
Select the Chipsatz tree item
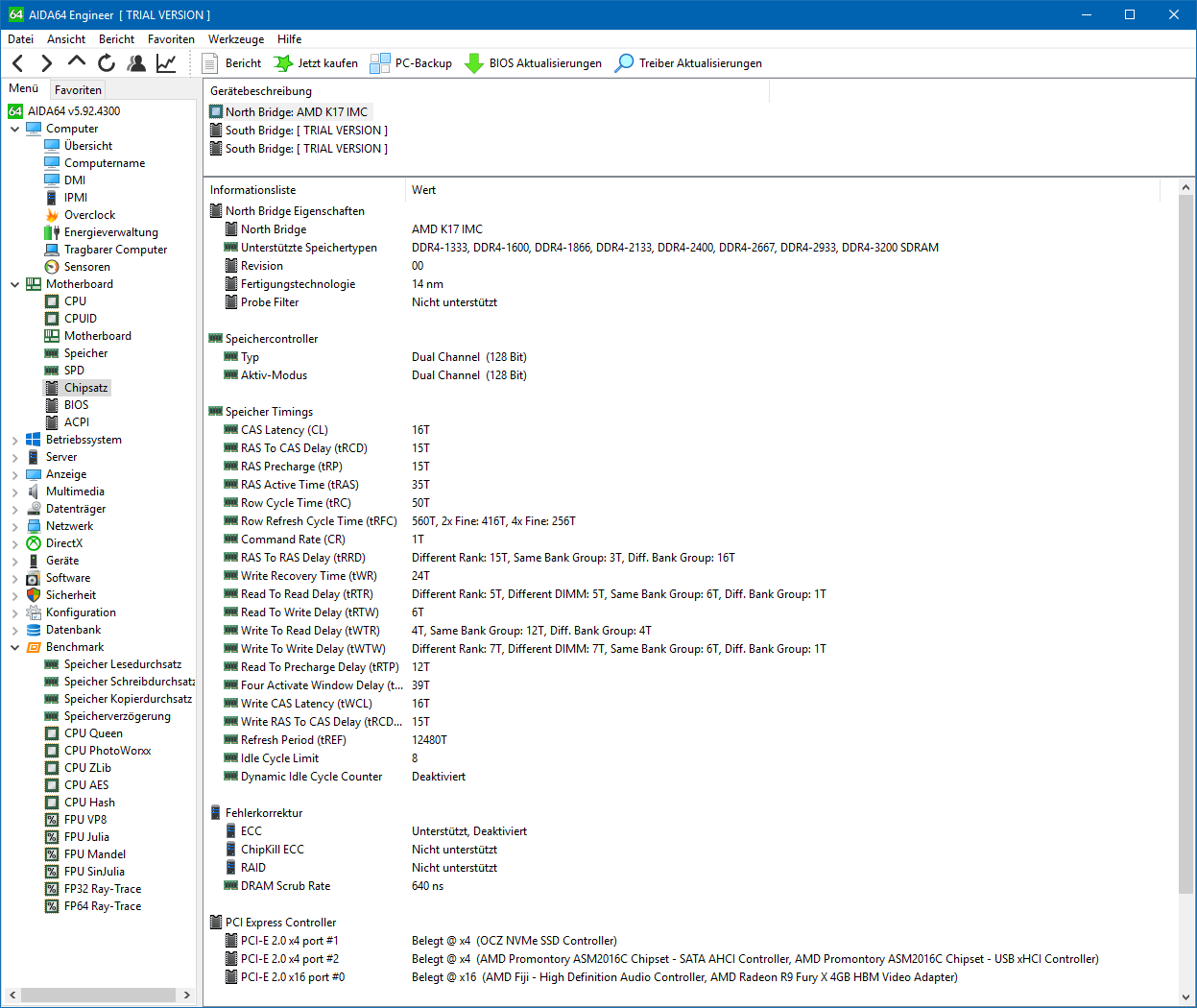pos(85,388)
